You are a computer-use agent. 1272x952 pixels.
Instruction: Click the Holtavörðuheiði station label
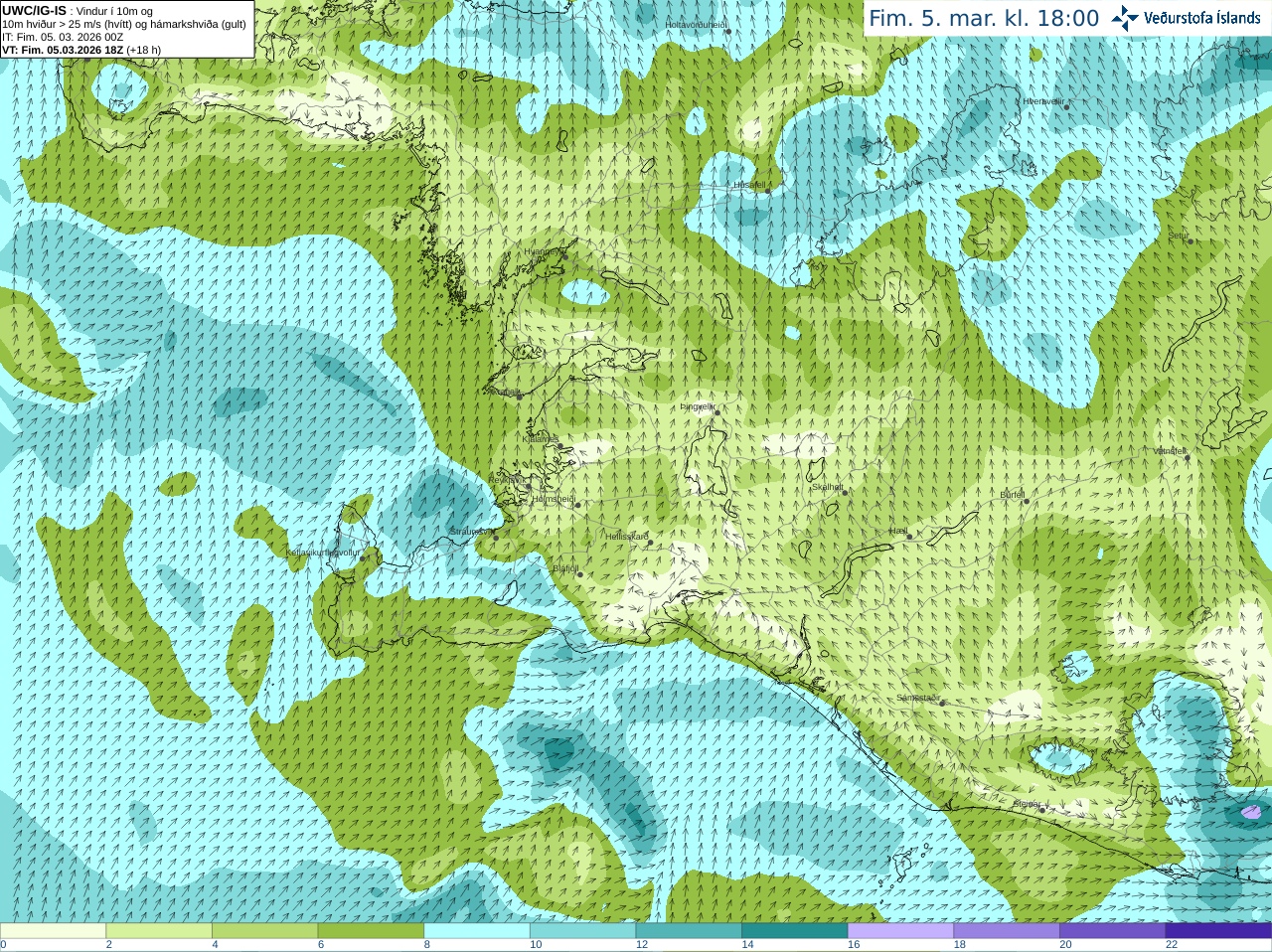[x=696, y=24]
